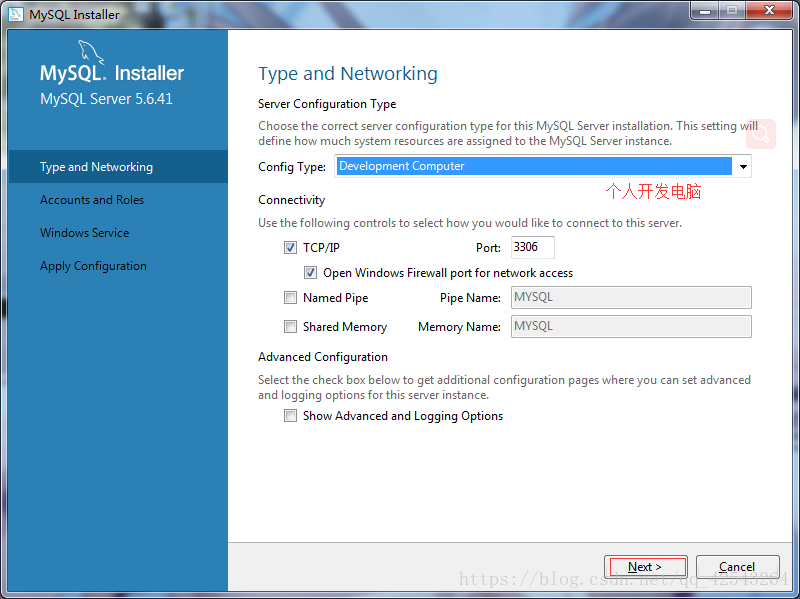The height and width of the screenshot is (599, 800).
Task: Open the Config Type dropdown arrow
Action: point(743,166)
